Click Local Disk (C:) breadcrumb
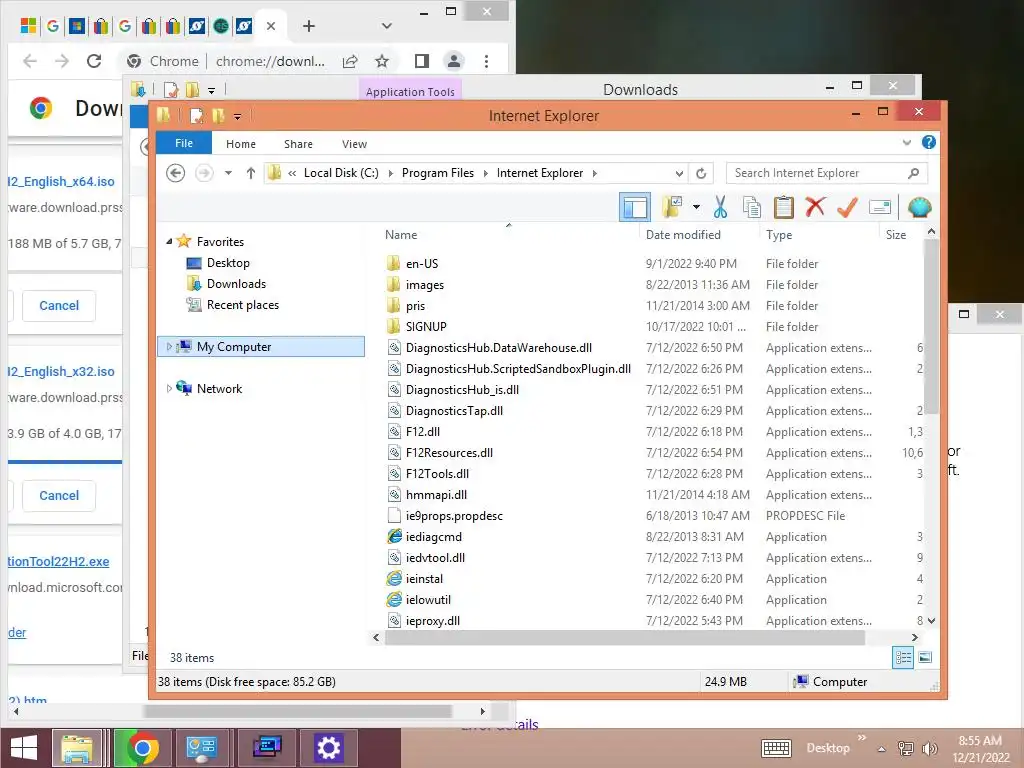Screen dimensions: 1024x768 tap(341, 173)
